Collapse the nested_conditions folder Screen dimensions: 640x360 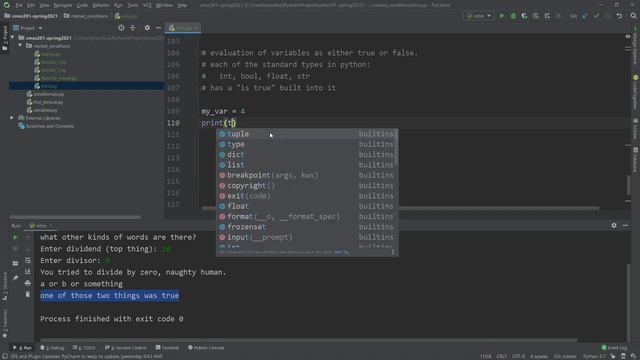coord(20,46)
